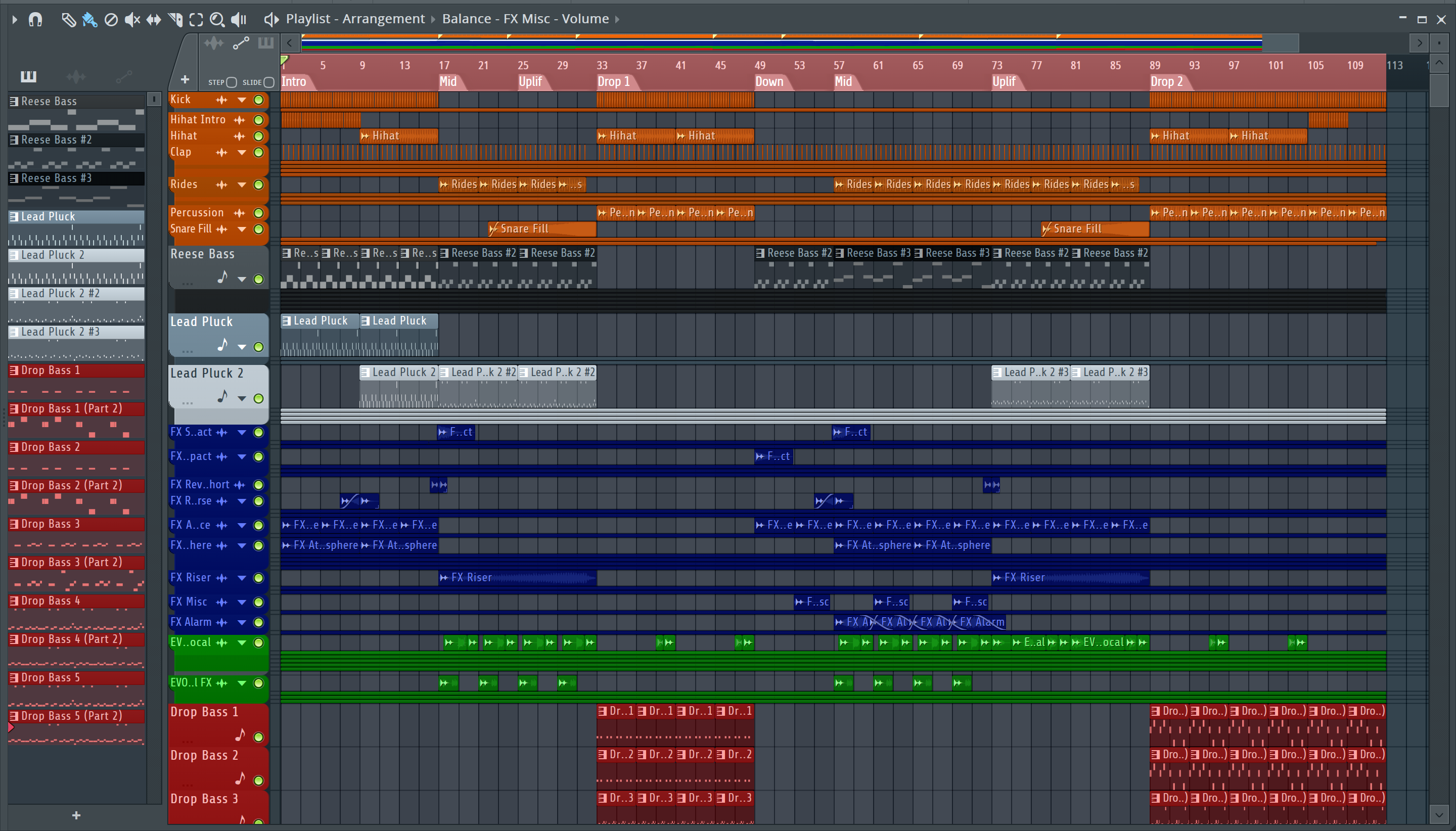Select the Mute tool
The width and height of the screenshot is (1456, 831).
[132, 19]
